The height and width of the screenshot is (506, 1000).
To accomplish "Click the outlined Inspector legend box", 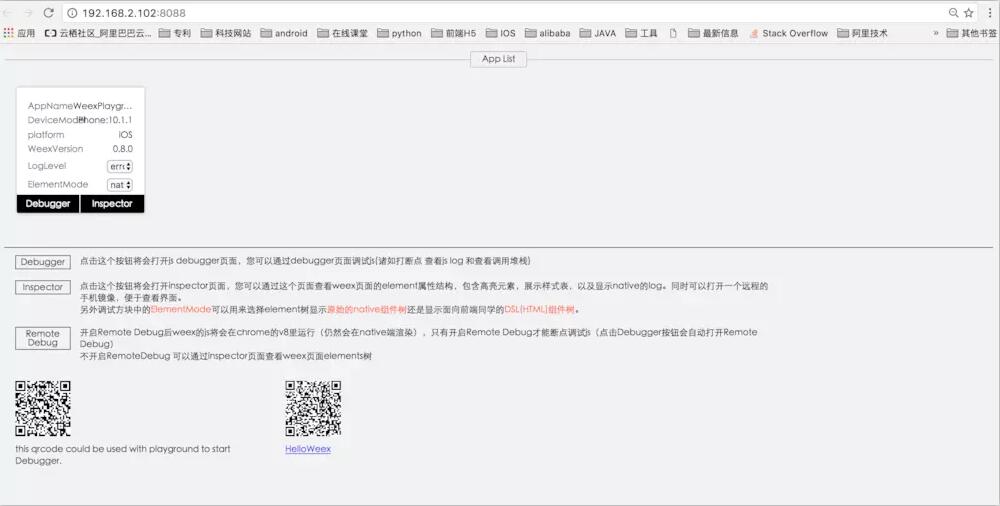I will click(x=43, y=287).
